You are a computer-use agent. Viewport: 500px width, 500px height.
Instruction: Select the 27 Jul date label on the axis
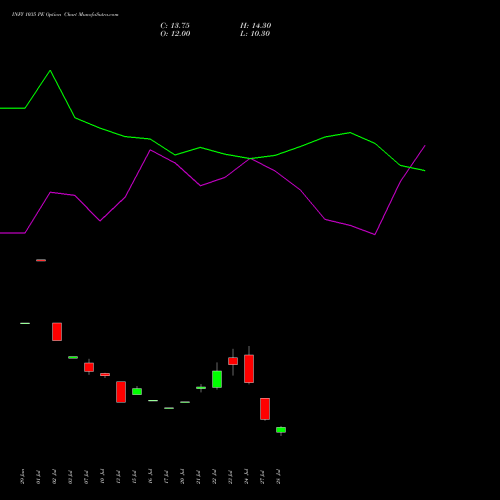262,477
